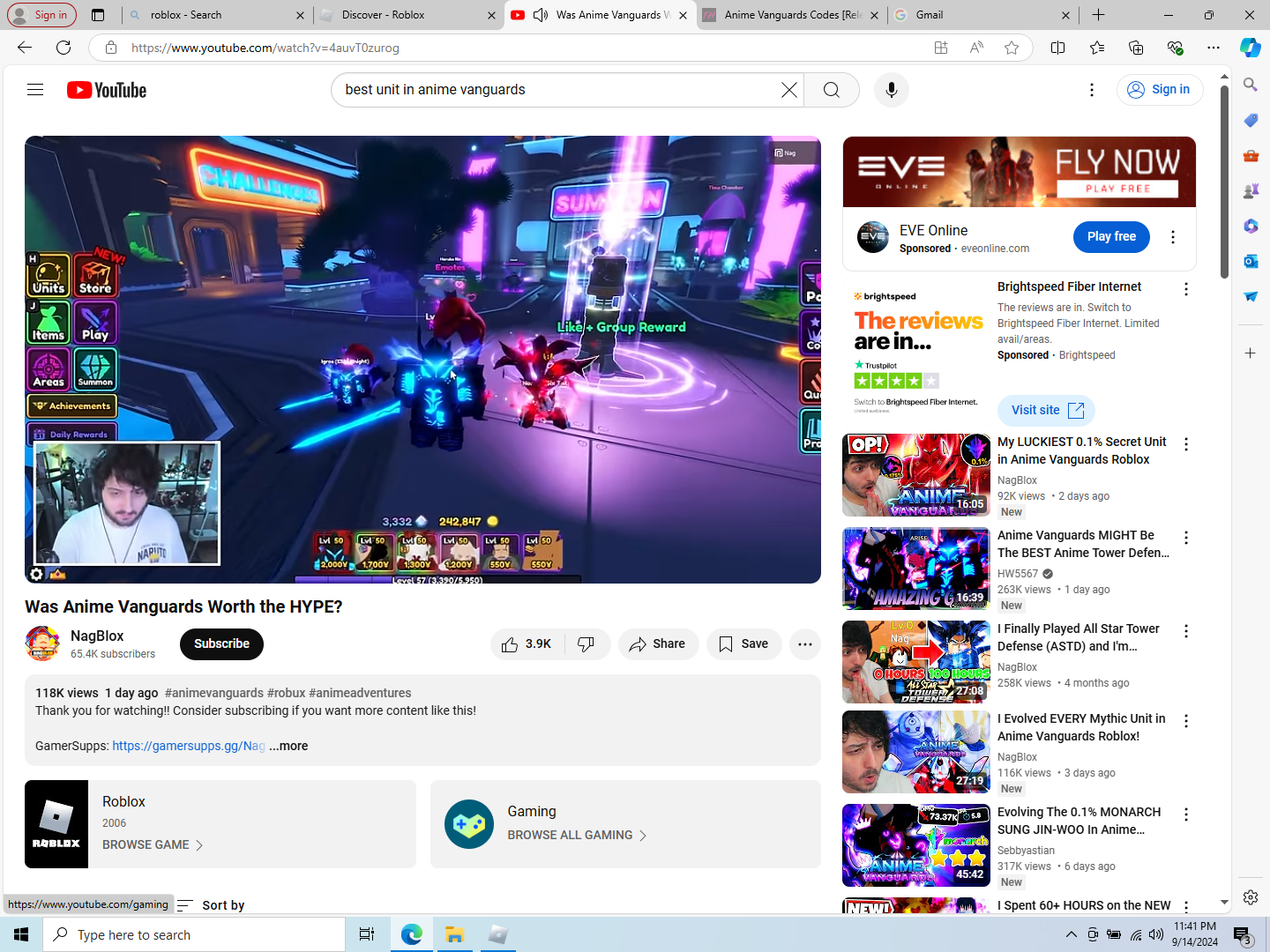Click the YouTube Sign in button
This screenshot has height=952, width=1270.
(x=1160, y=90)
